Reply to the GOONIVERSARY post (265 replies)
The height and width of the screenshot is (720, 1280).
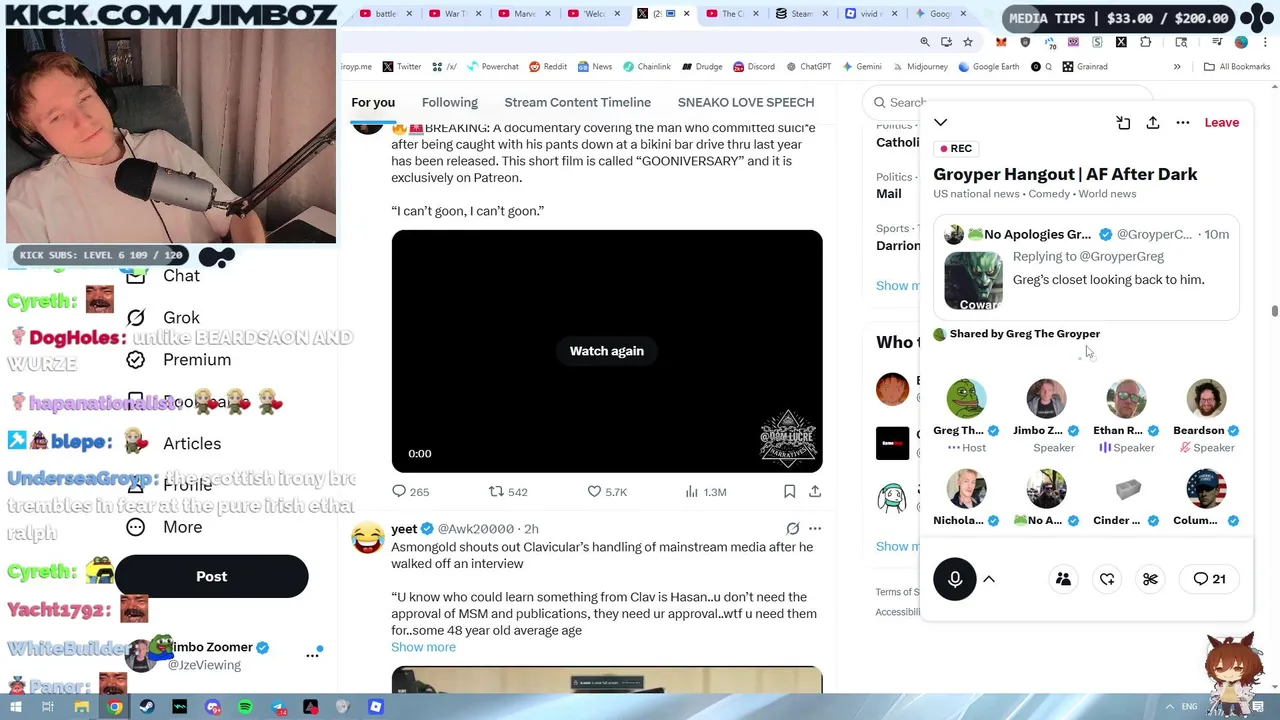pyautogui.click(x=411, y=492)
